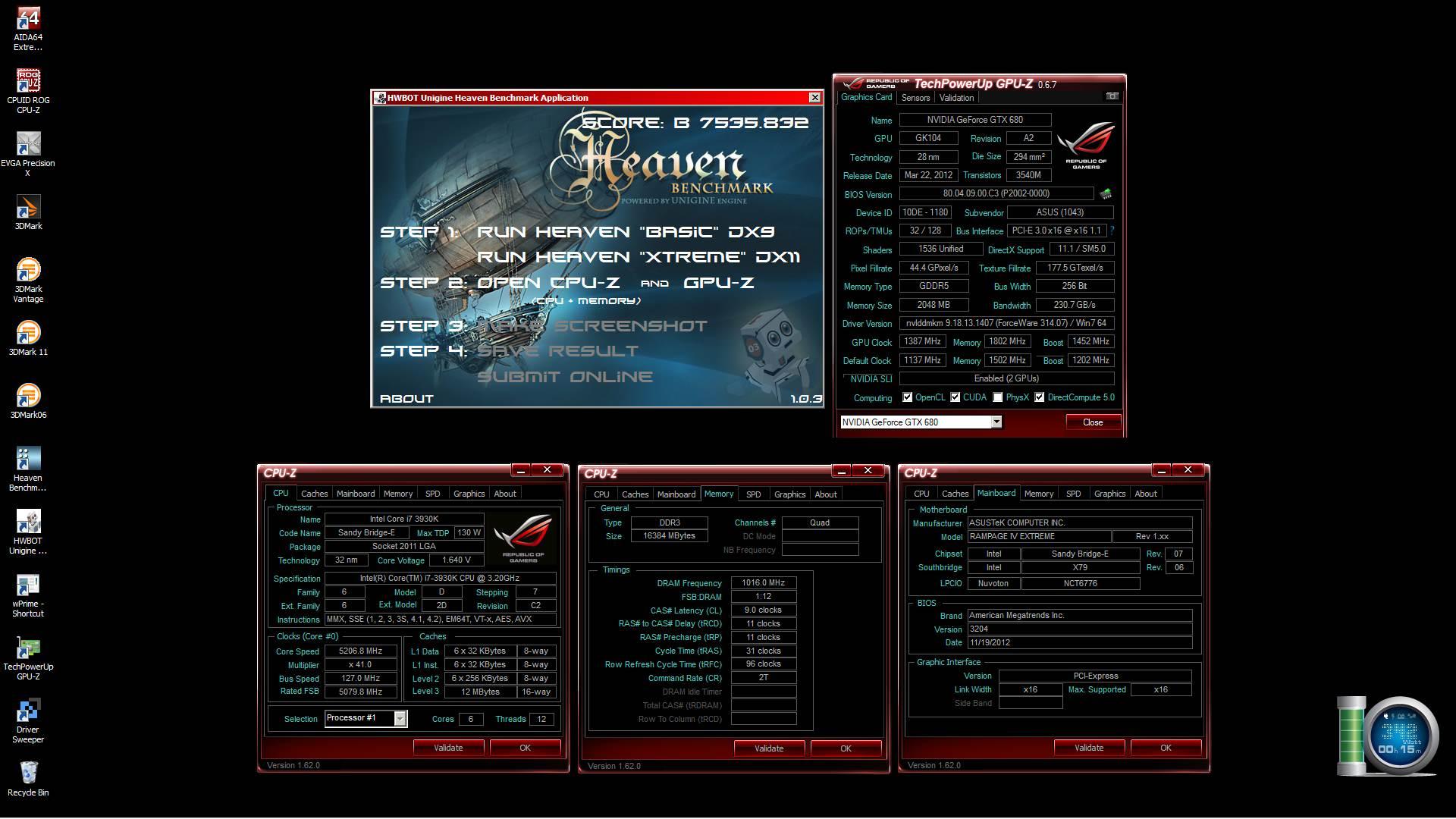Screen dimensions: 1456x819
Task: Click the Core Speed value field
Action: (x=360, y=651)
